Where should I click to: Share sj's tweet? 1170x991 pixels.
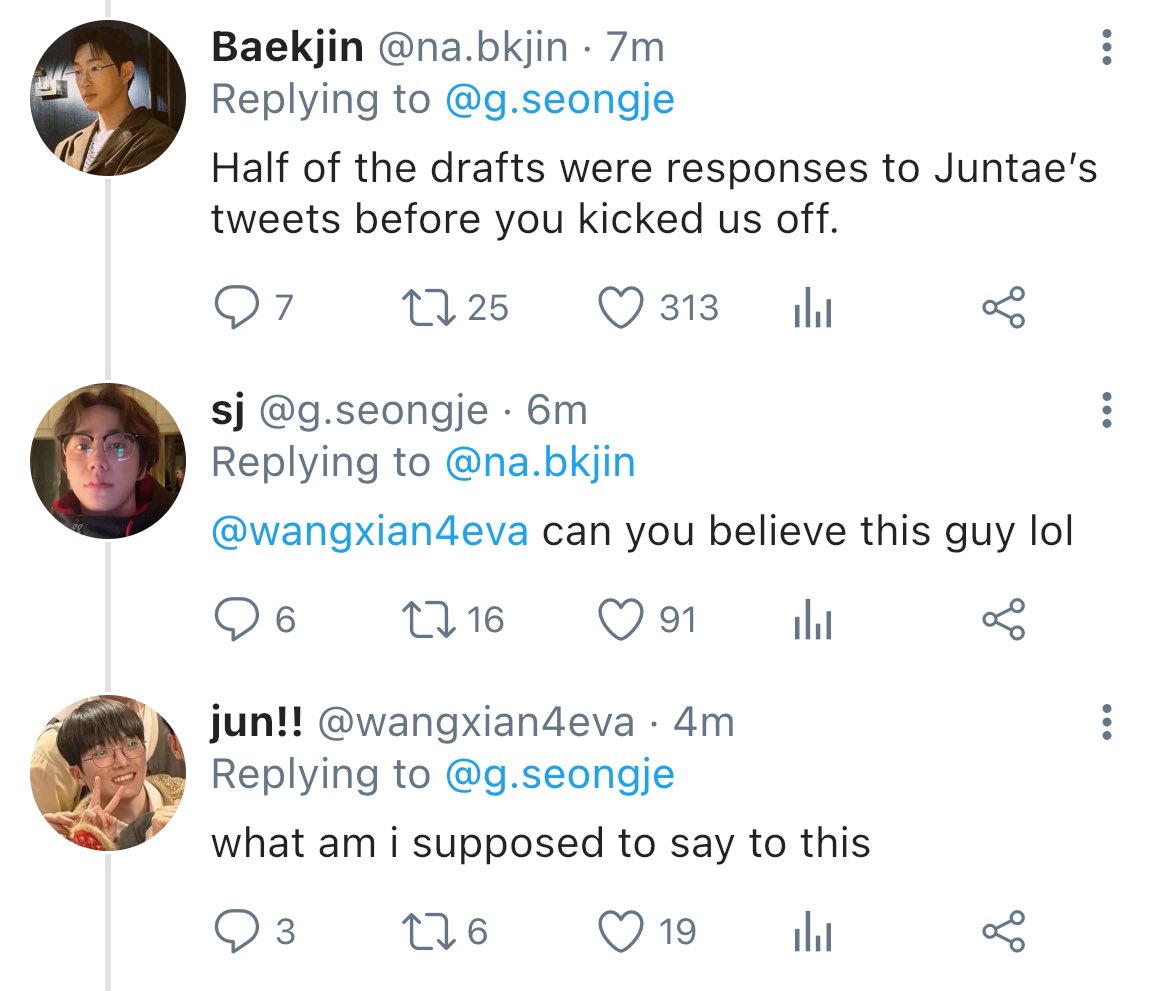point(1004,619)
